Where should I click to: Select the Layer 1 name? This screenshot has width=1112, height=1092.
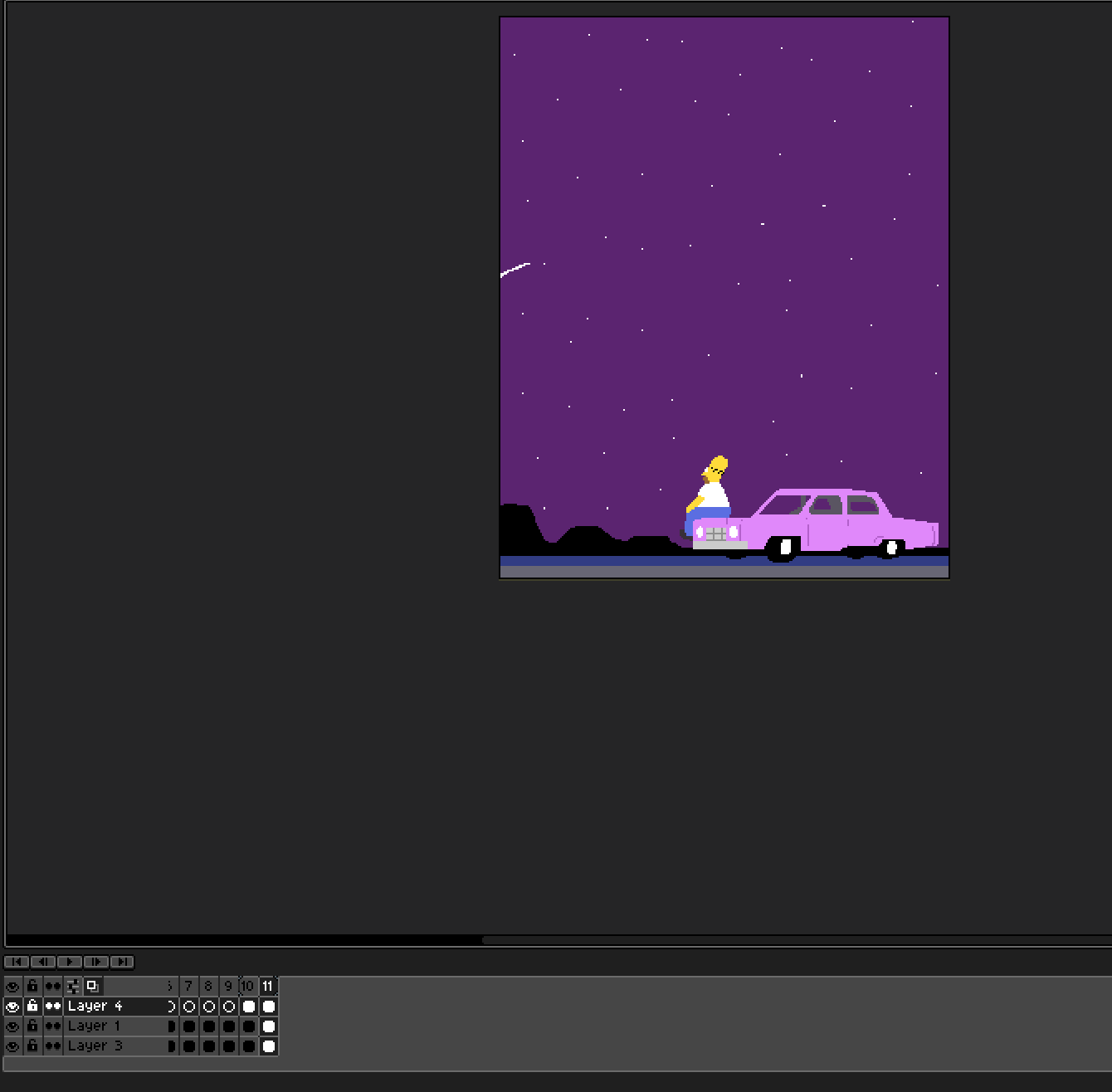94,1026
